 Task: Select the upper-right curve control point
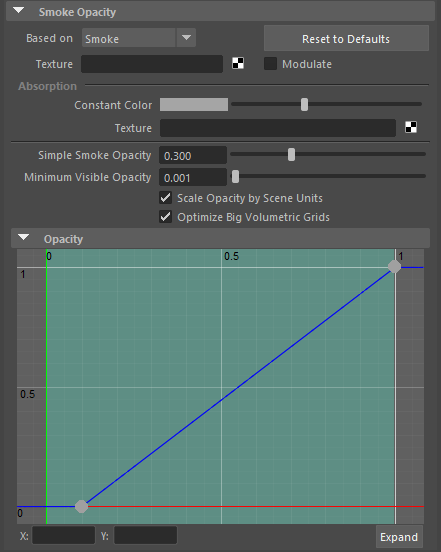coord(394,267)
